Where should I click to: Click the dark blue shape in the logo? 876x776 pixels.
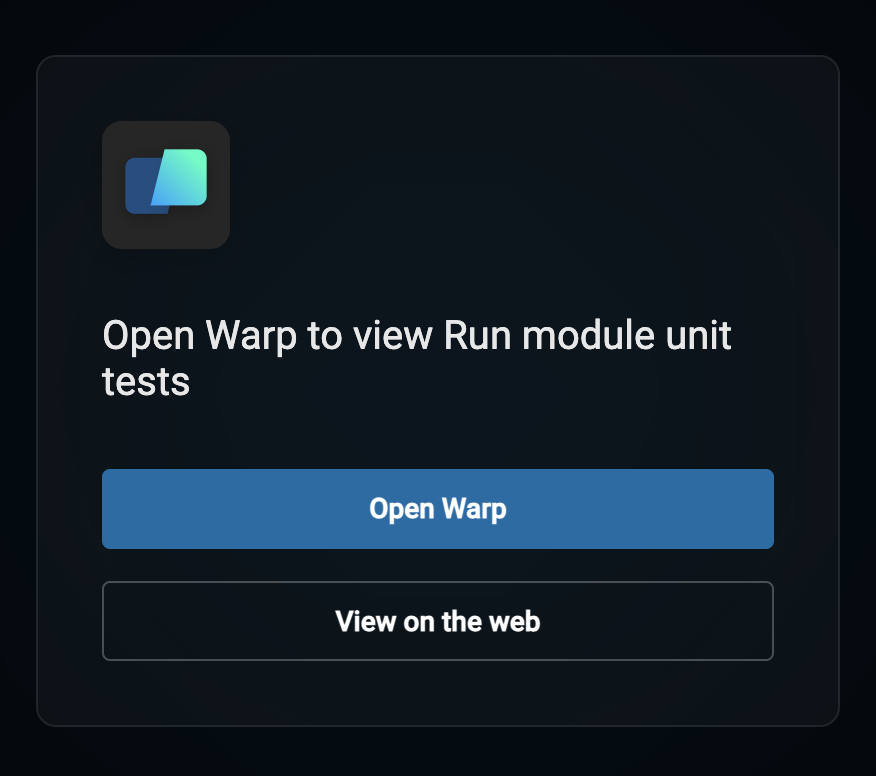click(141, 186)
